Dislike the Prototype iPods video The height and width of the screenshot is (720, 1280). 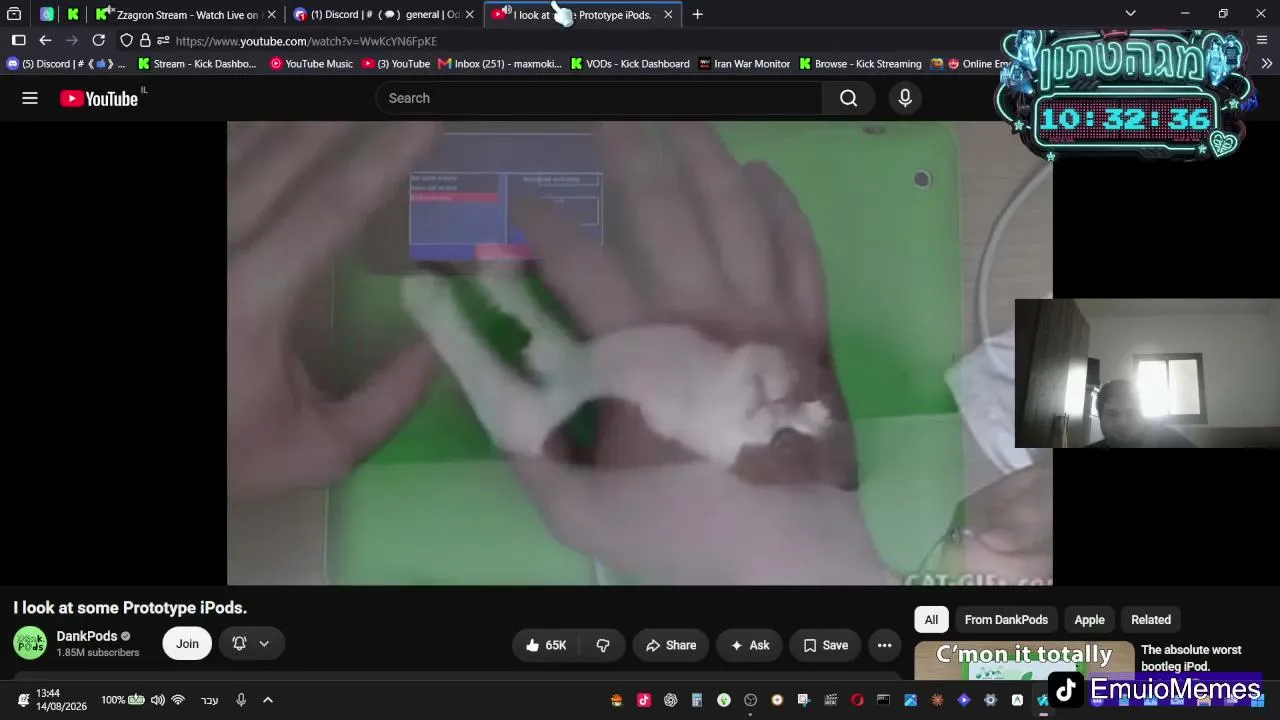(x=603, y=645)
